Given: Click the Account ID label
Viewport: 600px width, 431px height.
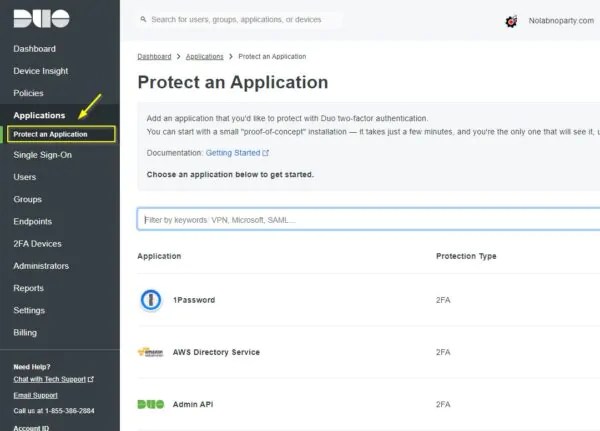Looking at the screenshot, I should (x=31, y=428).
